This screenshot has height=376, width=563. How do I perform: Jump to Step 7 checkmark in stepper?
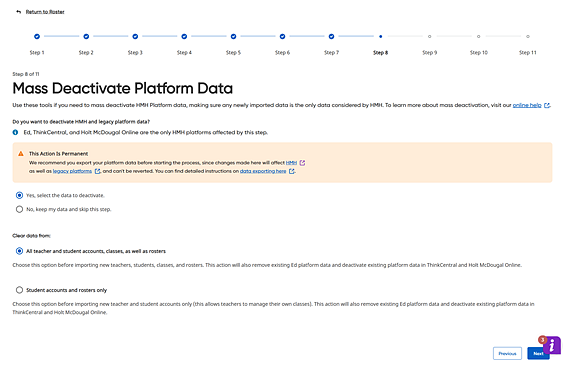(331, 36)
